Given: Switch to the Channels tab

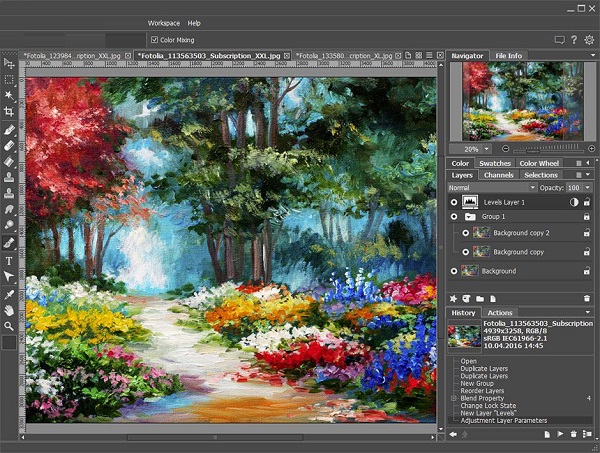Looking at the screenshot, I should 498,175.
